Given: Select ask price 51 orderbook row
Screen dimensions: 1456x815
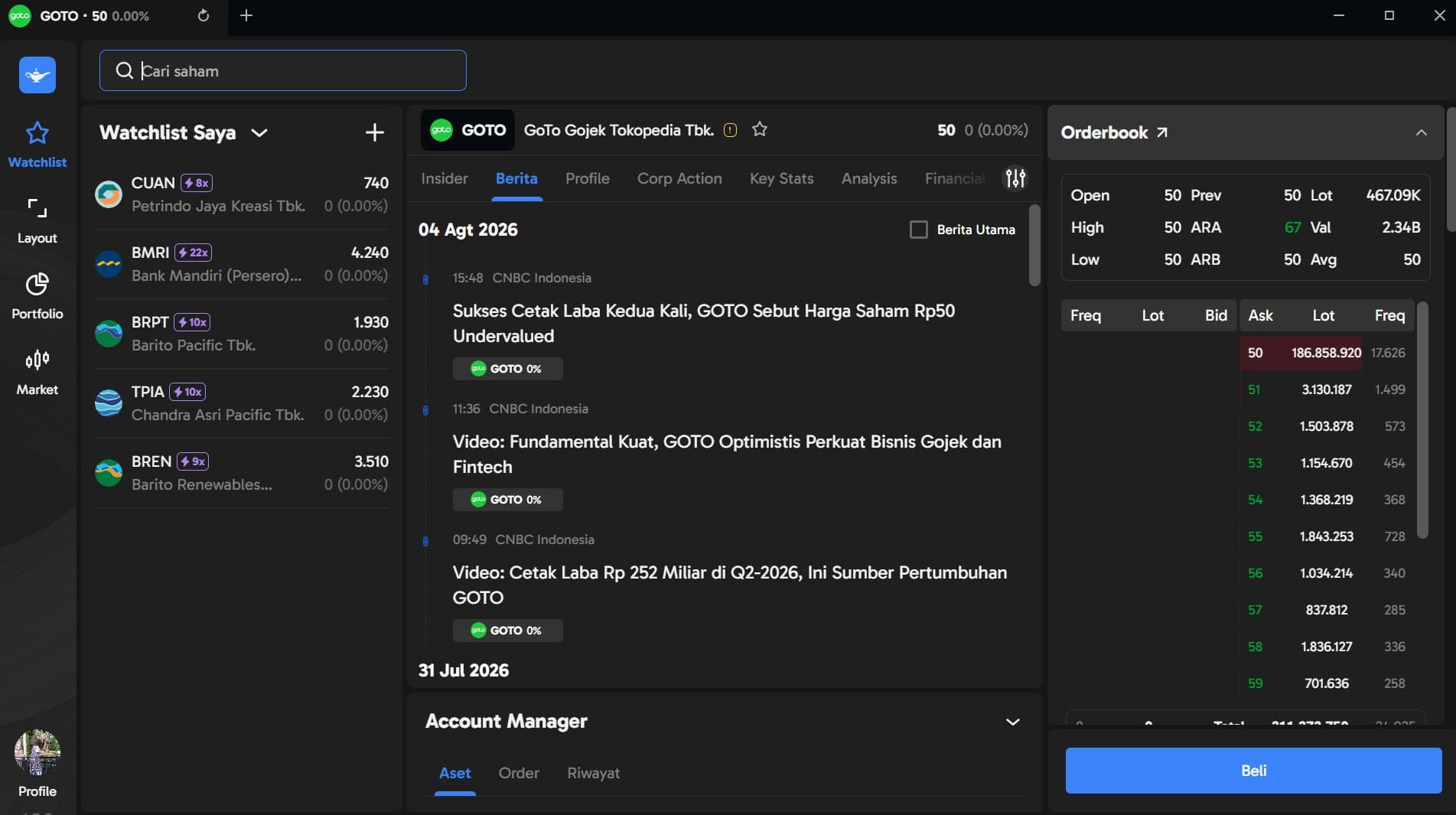Looking at the screenshot, I should 1327,390.
